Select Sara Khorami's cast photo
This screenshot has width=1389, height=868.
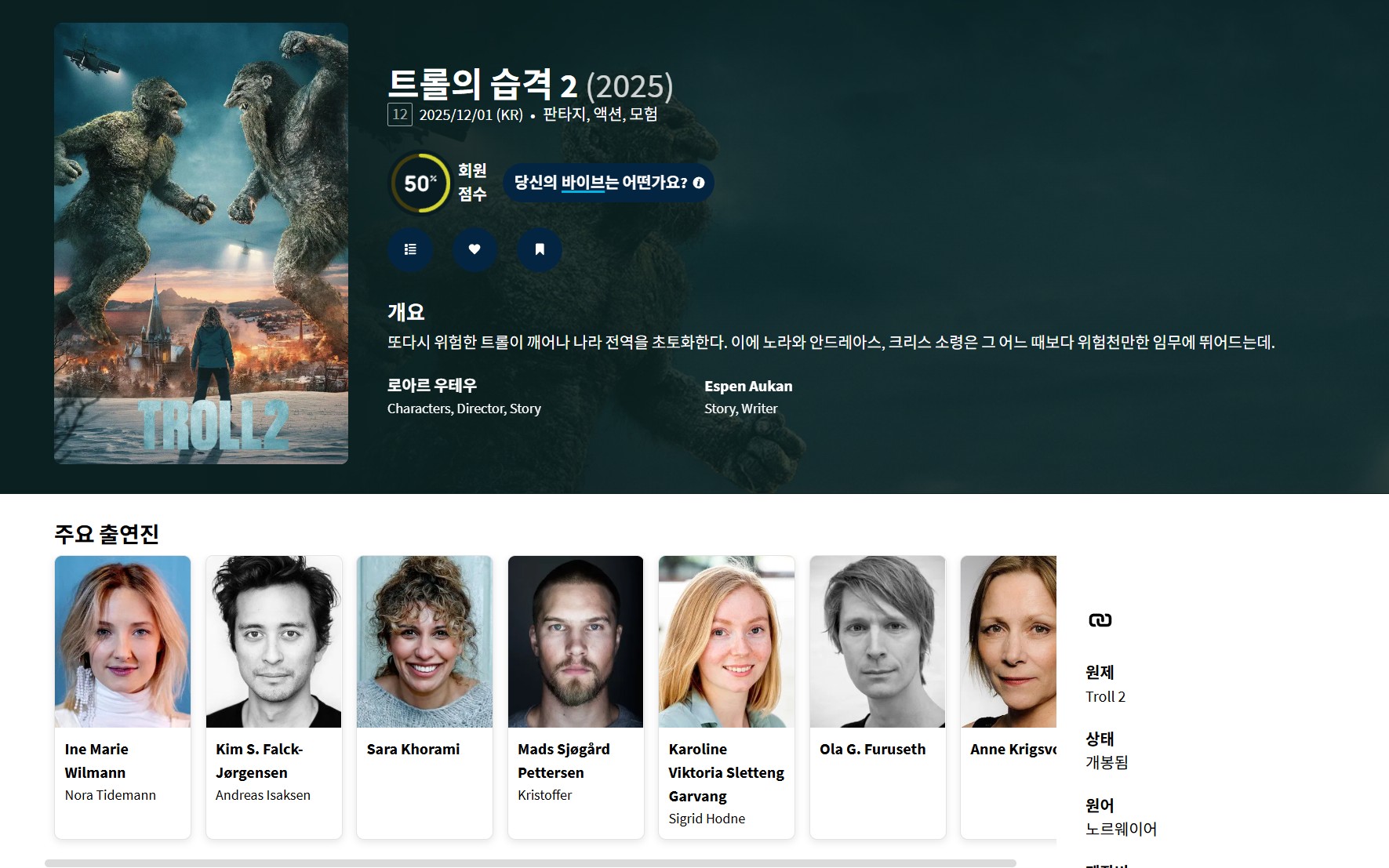(x=424, y=641)
